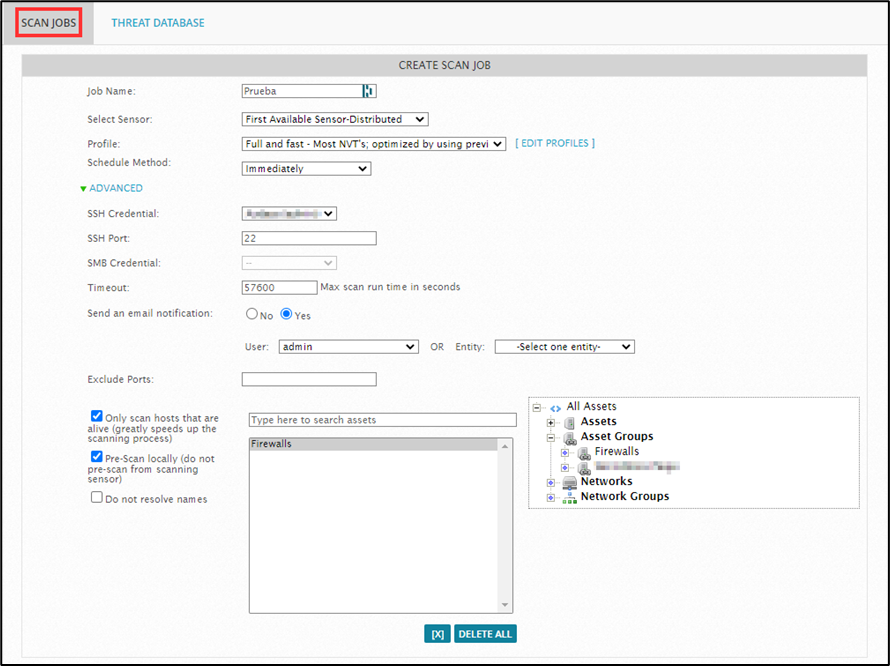Click the Firewalls group icon in tree

coord(583,452)
